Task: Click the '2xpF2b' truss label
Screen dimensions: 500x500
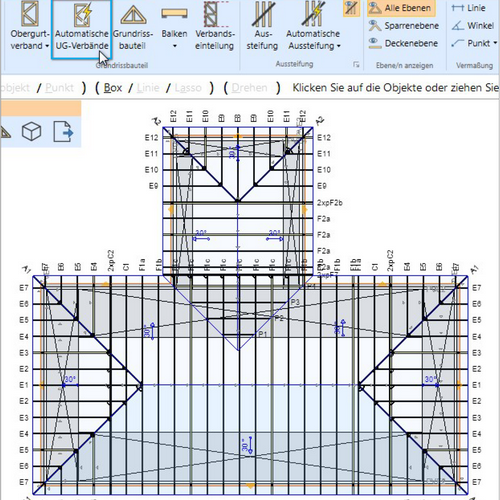Action: pos(330,203)
